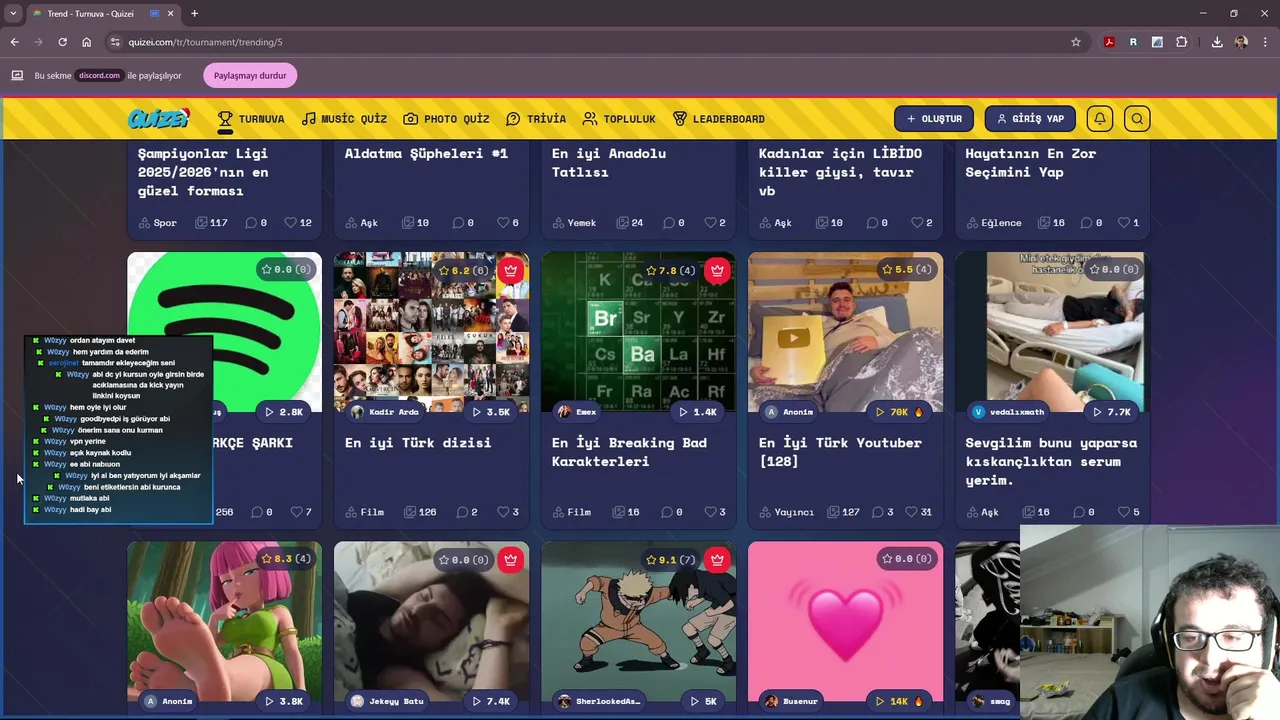Click the Spor category tag

coord(157,223)
